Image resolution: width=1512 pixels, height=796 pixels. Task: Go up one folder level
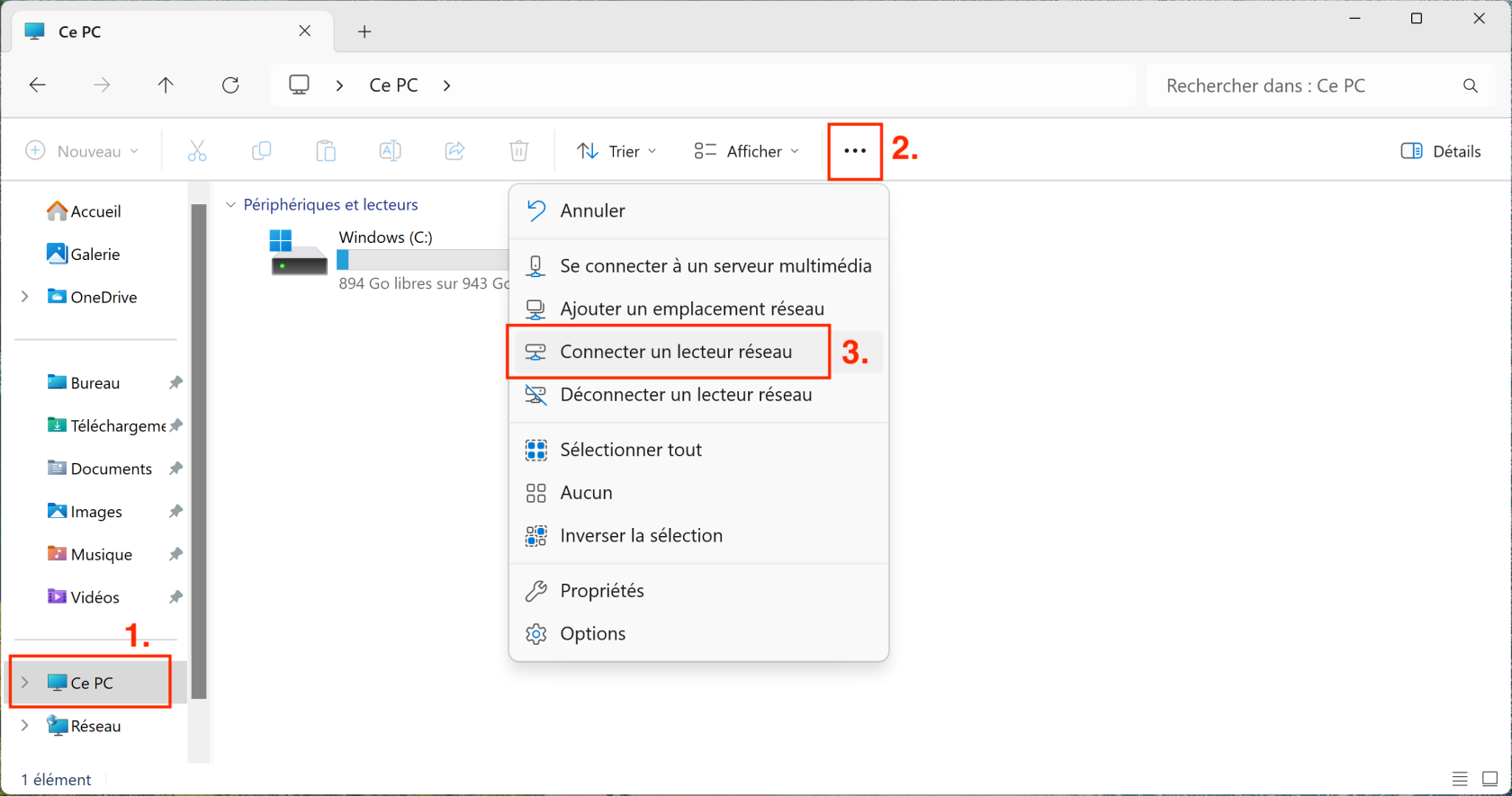click(166, 85)
